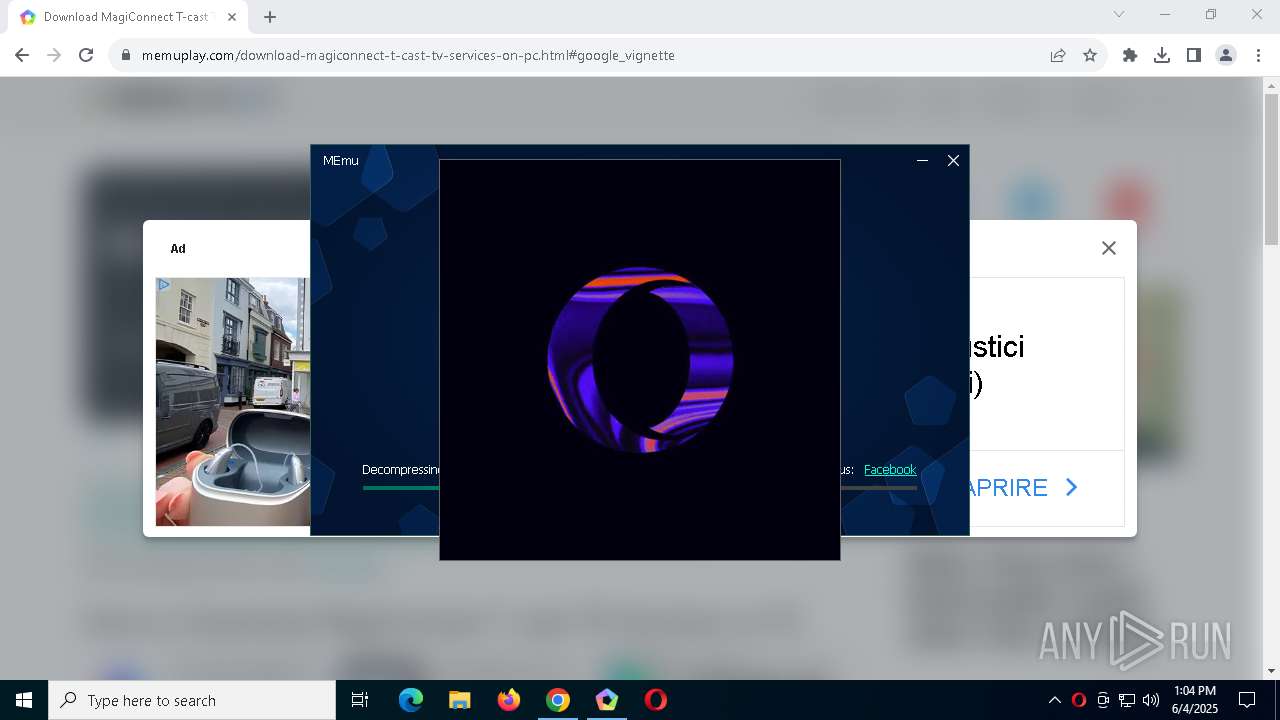Open network settings tray icon
Screen dimensions: 1280x720
coord(1127,700)
